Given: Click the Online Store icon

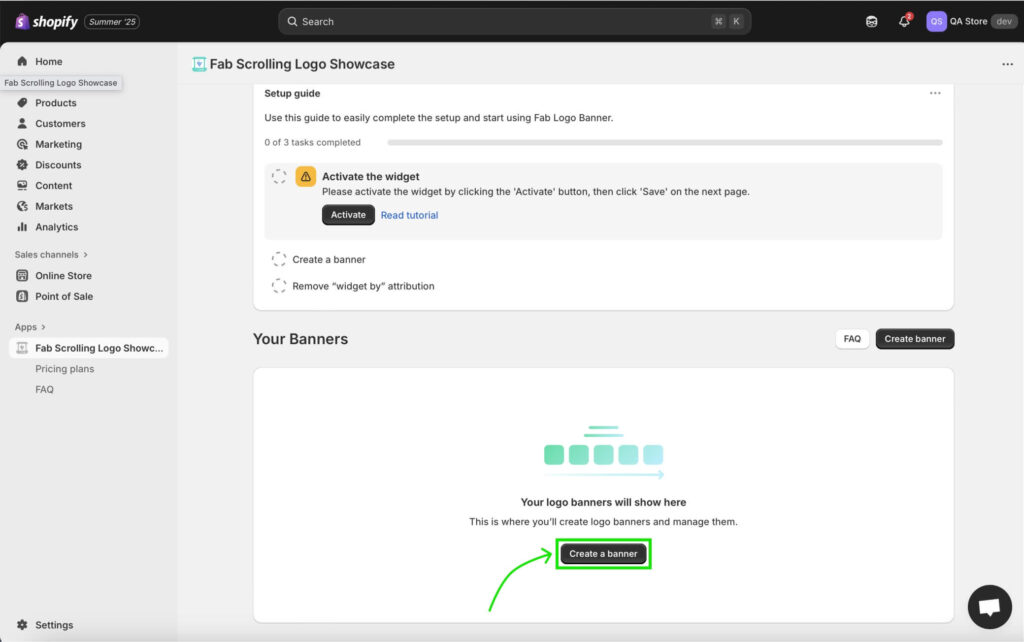Looking at the screenshot, I should [22, 276].
